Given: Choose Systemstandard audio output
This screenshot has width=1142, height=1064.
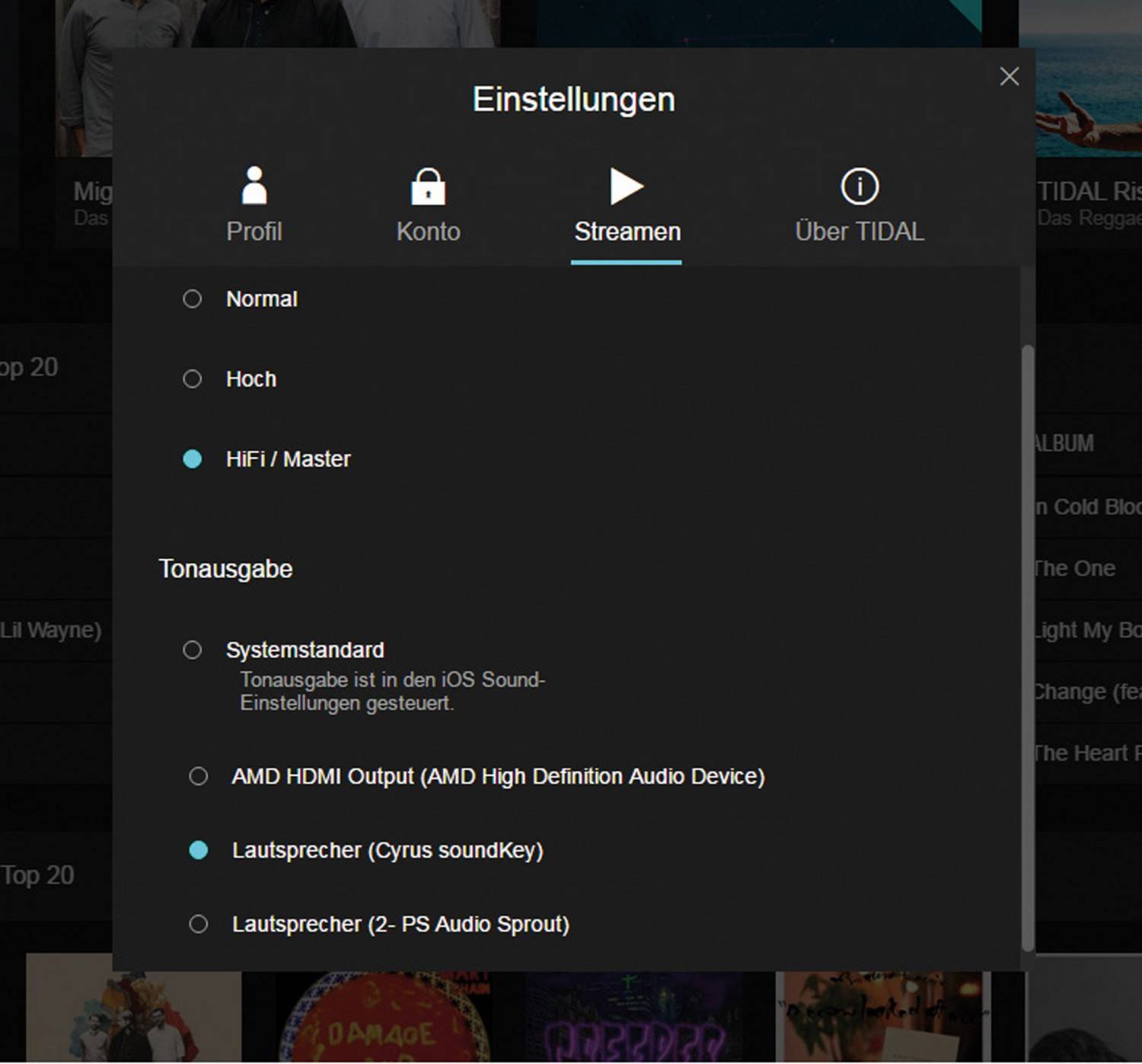Looking at the screenshot, I should (x=193, y=650).
